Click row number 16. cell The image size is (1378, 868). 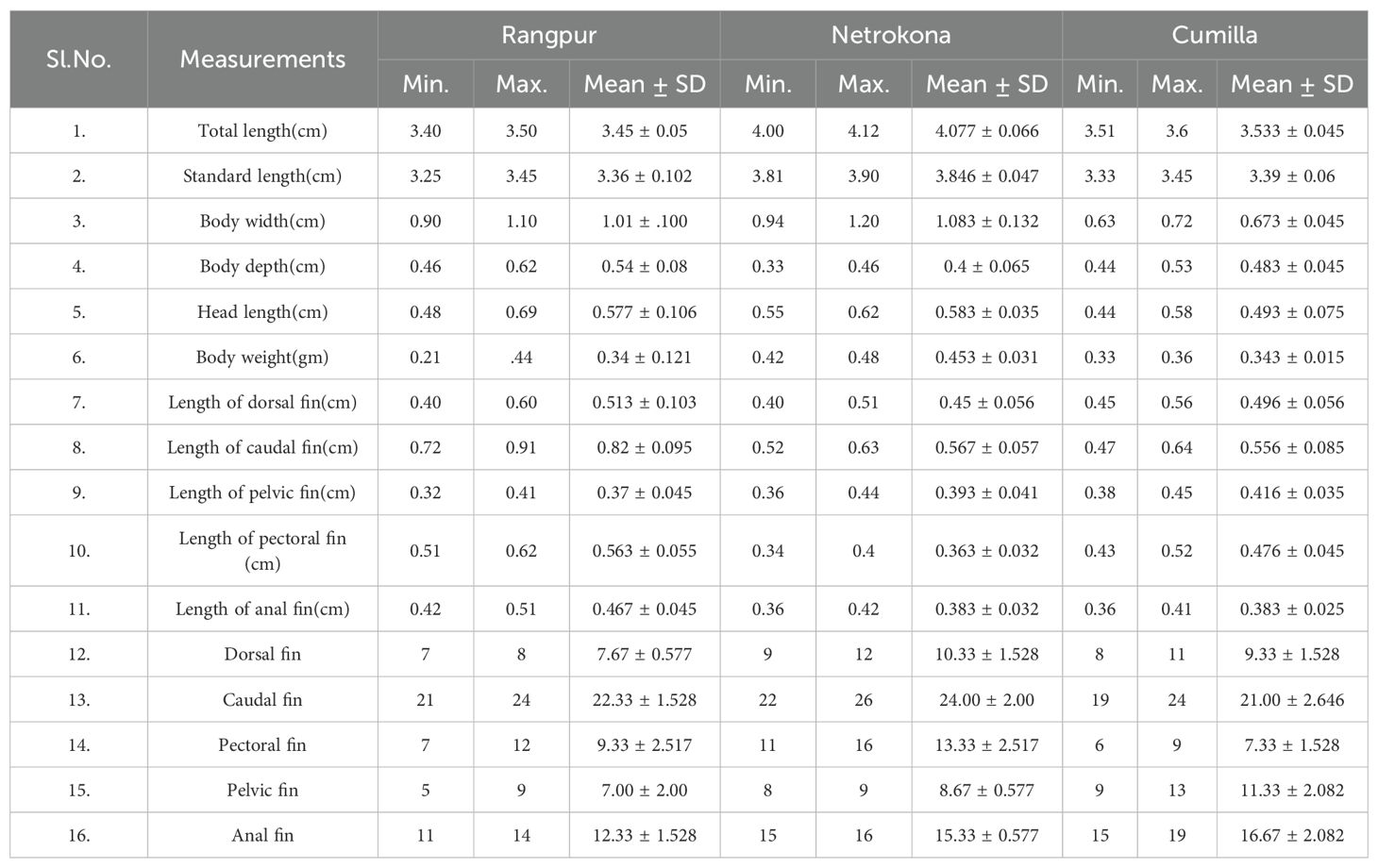[78, 836]
